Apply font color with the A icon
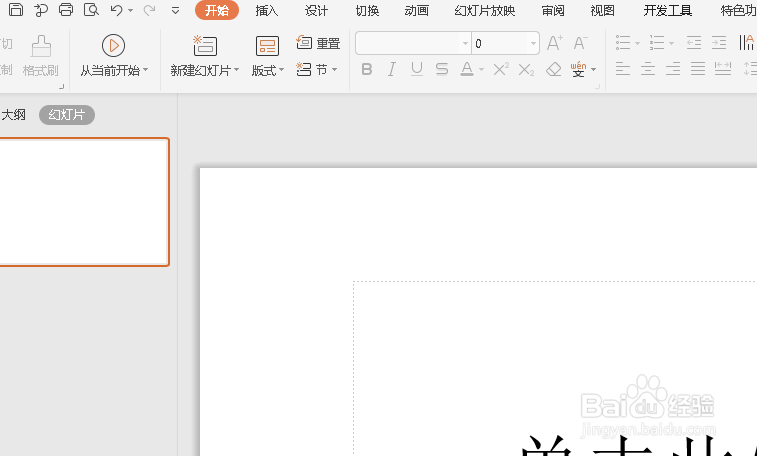This screenshot has width=757, height=456. point(466,70)
